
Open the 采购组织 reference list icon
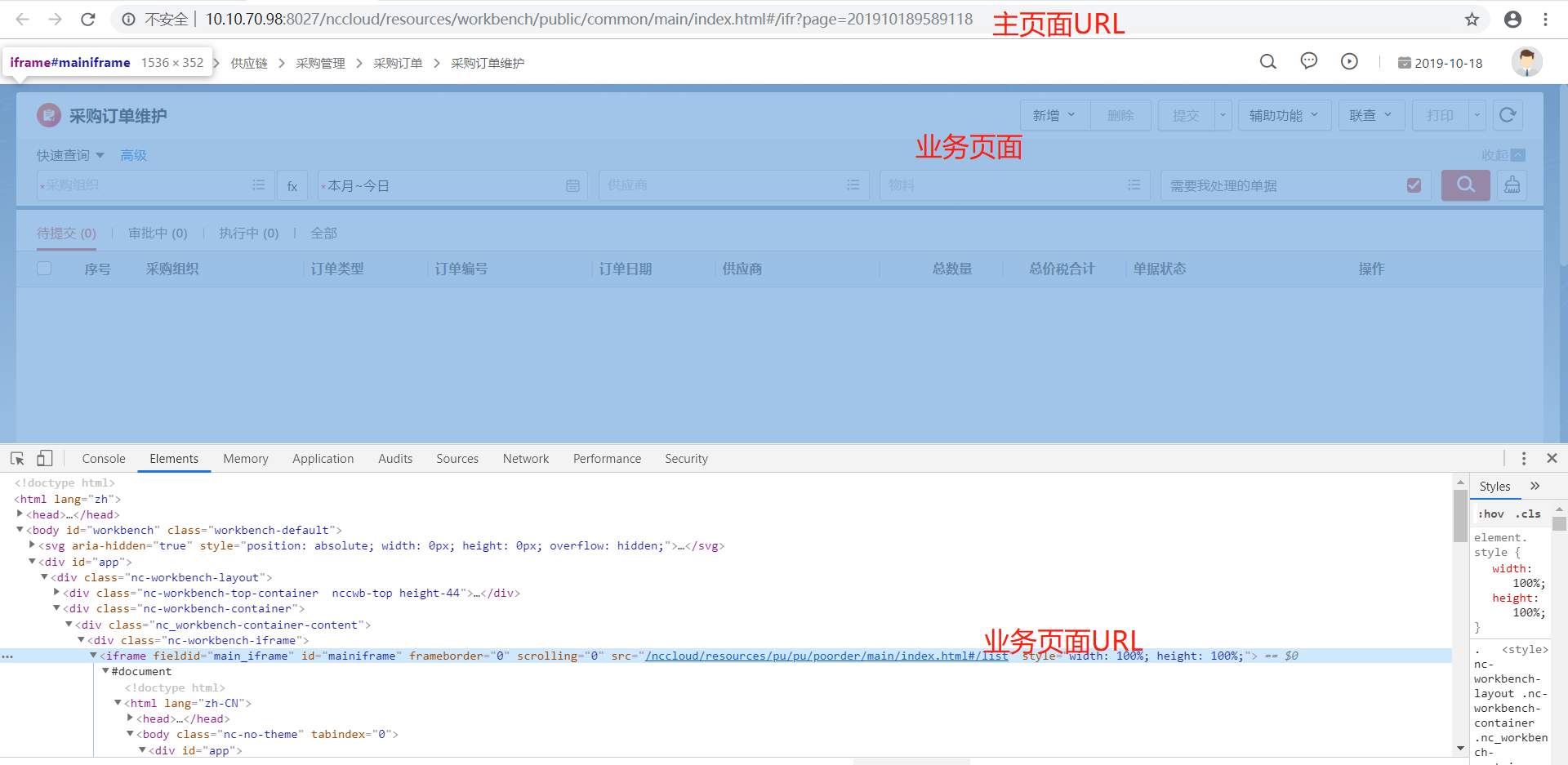click(258, 185)
